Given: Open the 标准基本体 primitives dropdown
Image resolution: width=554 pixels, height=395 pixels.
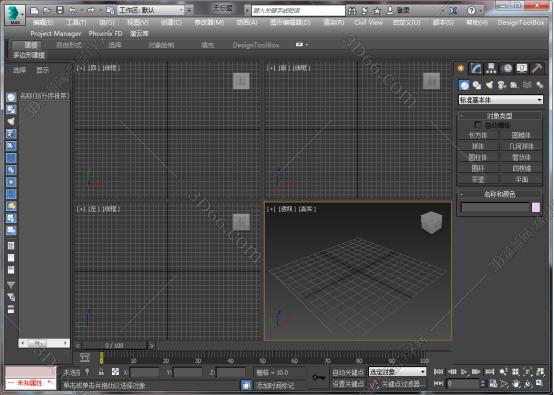Looking at the screenshot, I should coord(500,100).
